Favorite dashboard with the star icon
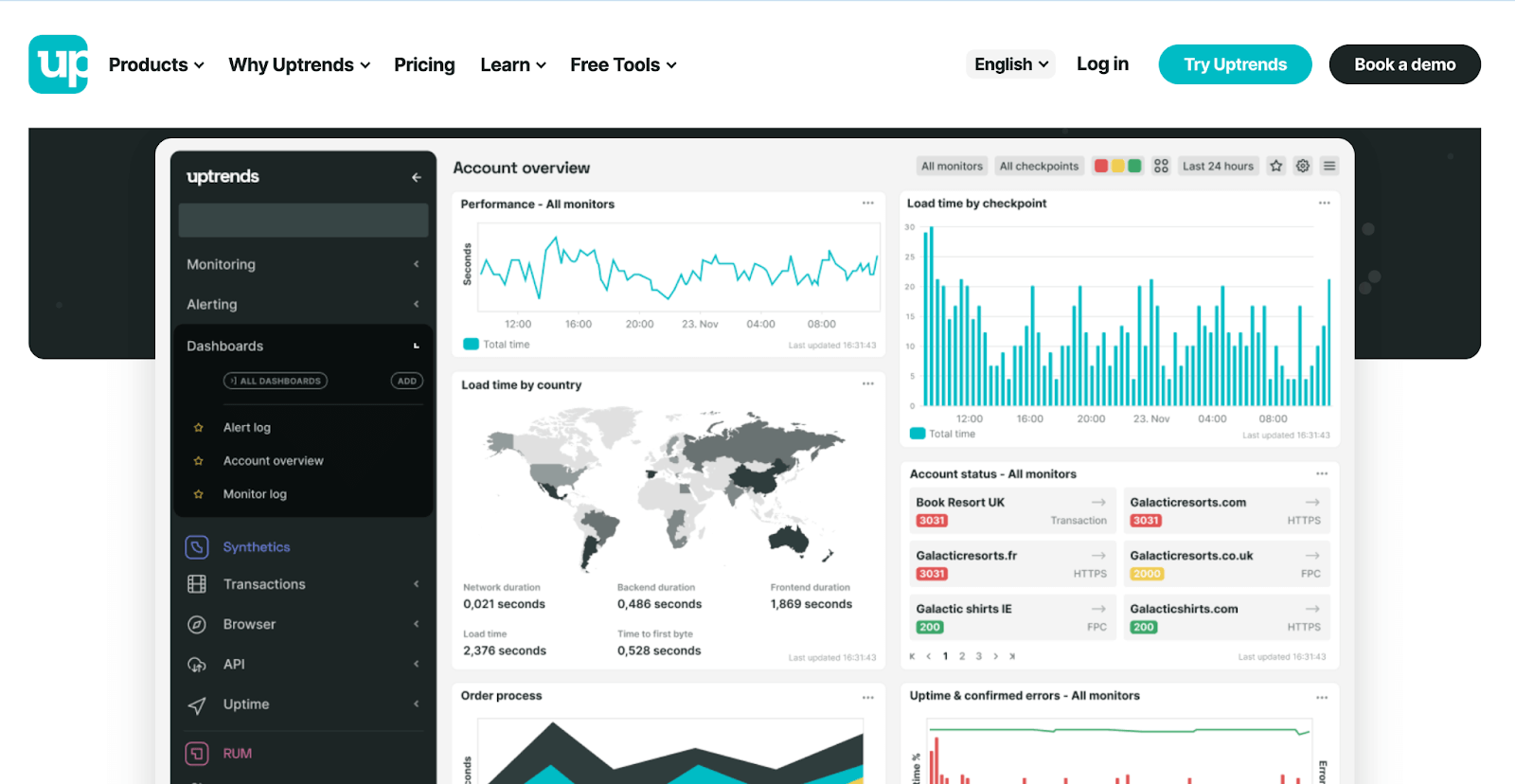Viewport: 1515px width, 784px height. point(1276,166)
